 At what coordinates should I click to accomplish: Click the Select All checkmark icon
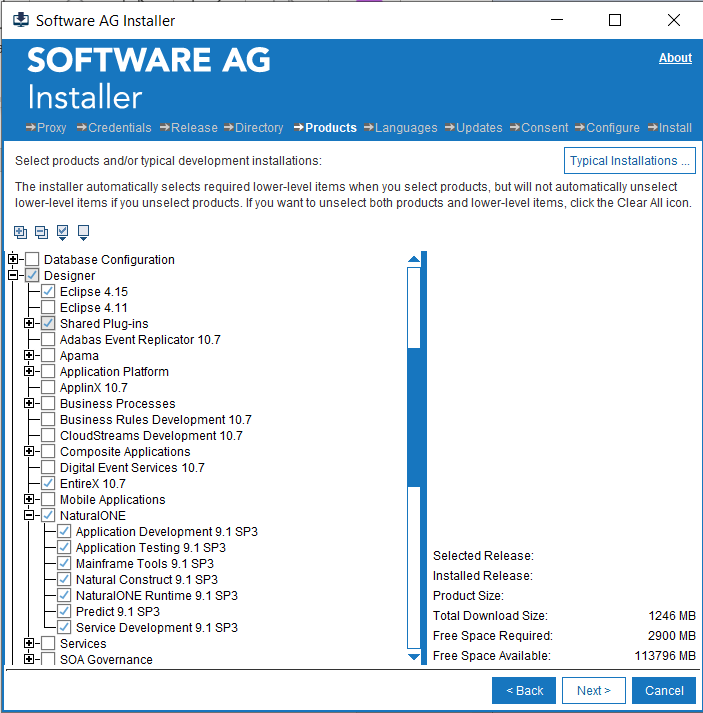[62, 232]
